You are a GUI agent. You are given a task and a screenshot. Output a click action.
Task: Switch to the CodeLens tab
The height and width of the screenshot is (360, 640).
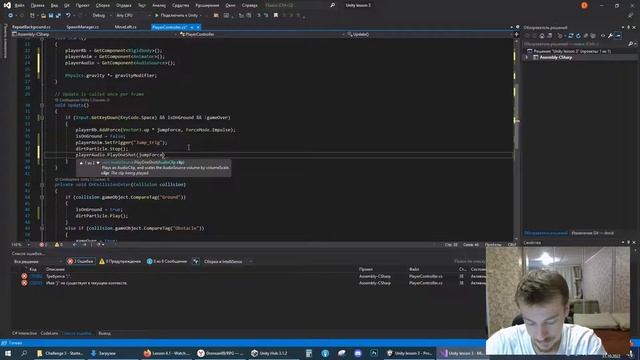[49, 333]
